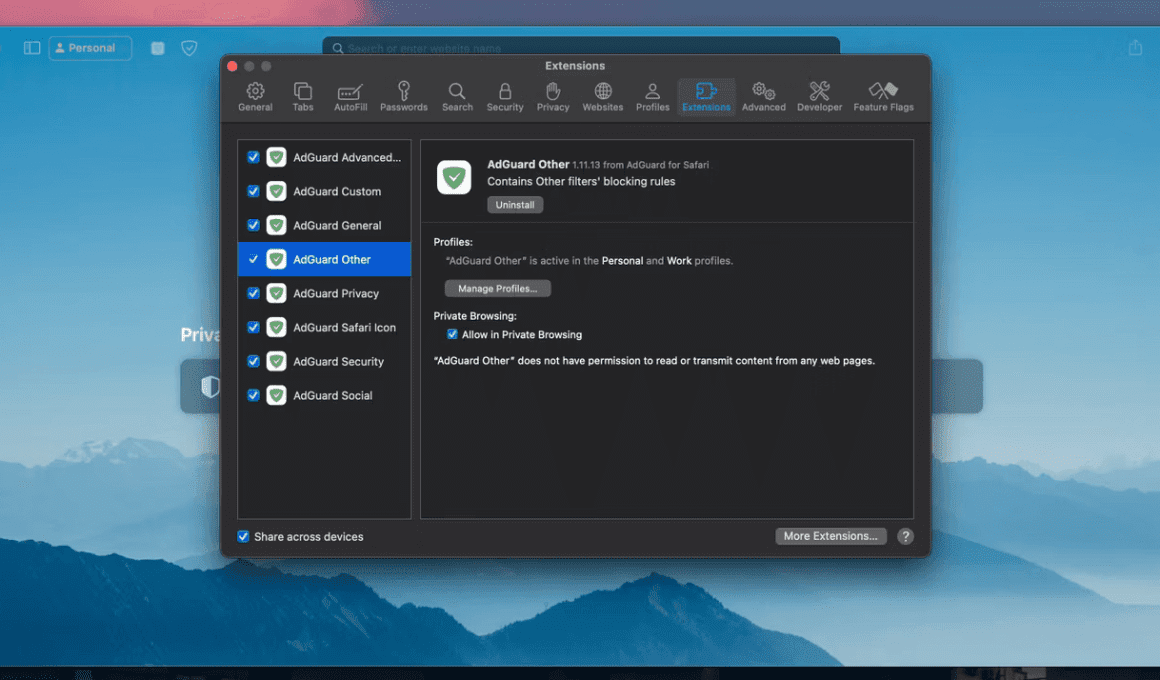
Task: Uninstall the AdGuard Other extension
Action: point(515,205)
